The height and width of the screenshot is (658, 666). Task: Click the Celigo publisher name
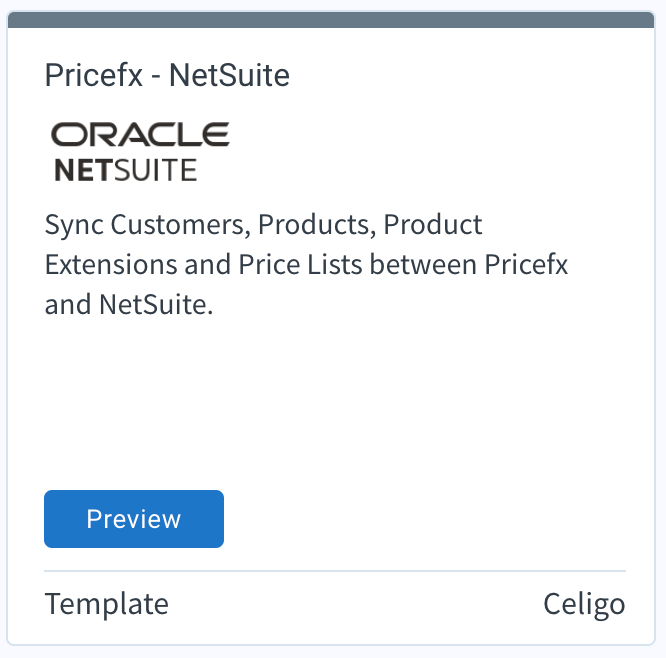coord(584,604)
